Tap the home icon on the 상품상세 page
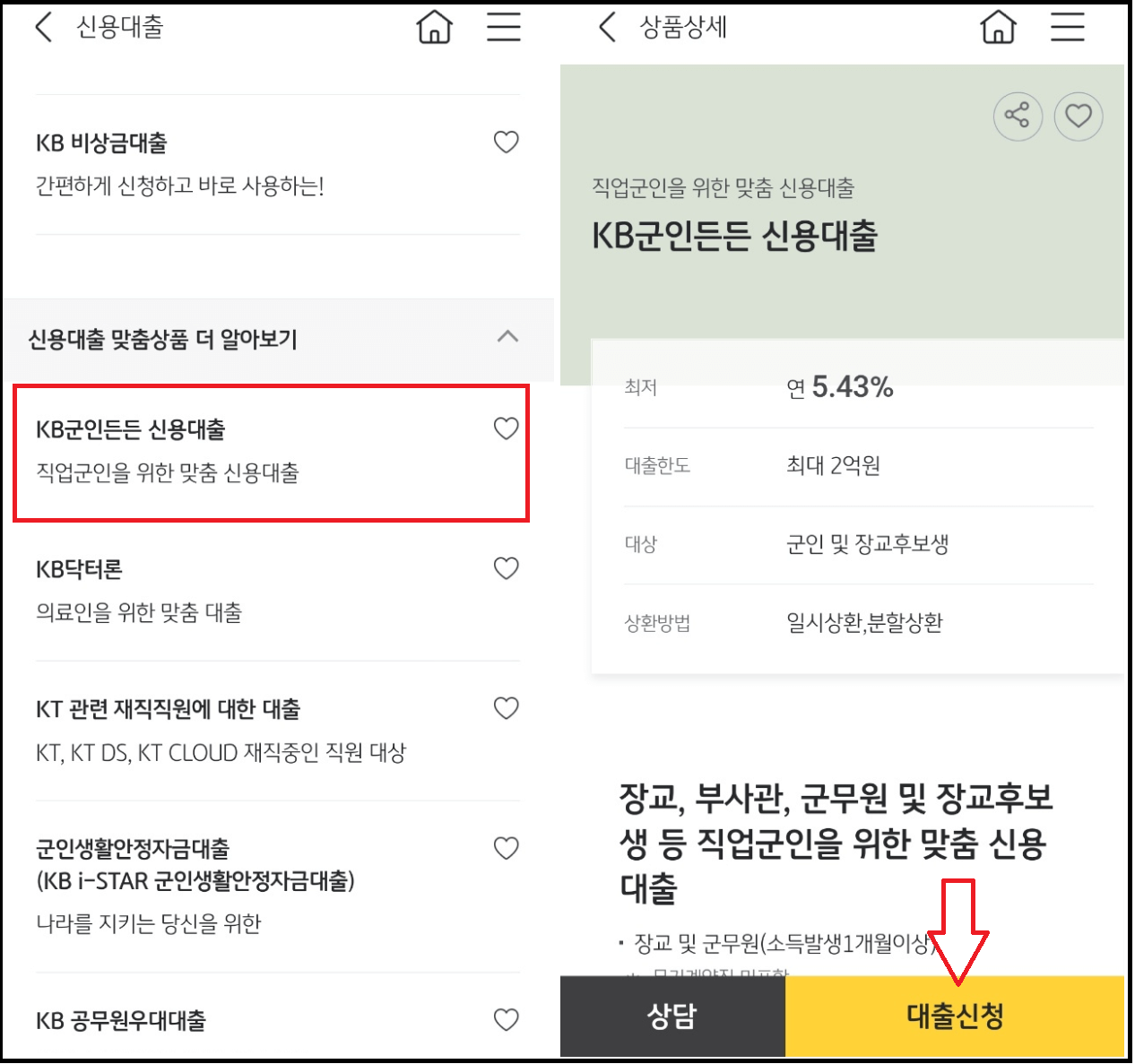This screenshot has width=1135, height=1064. pyautogui.click(x=997, y=27)
